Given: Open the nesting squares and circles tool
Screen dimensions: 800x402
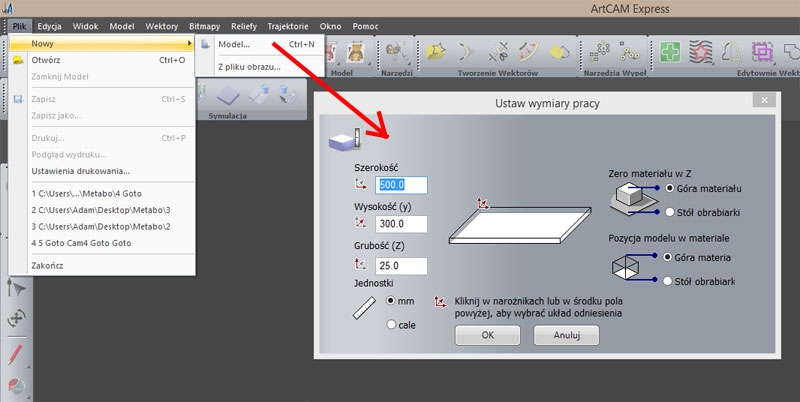Looking at the screenshot, I should pyautogui.click(x=599, y=52).
